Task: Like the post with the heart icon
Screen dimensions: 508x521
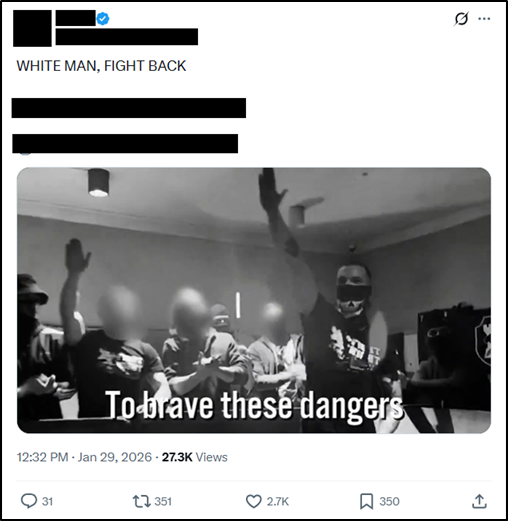Action: (254, 501)
